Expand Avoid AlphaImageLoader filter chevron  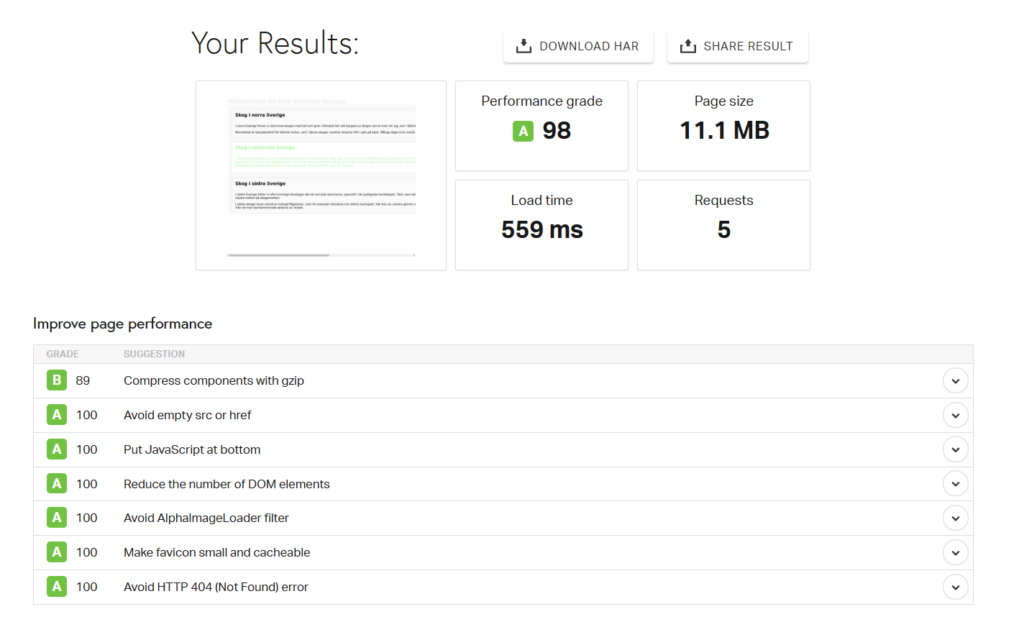[x=955, y=518]
